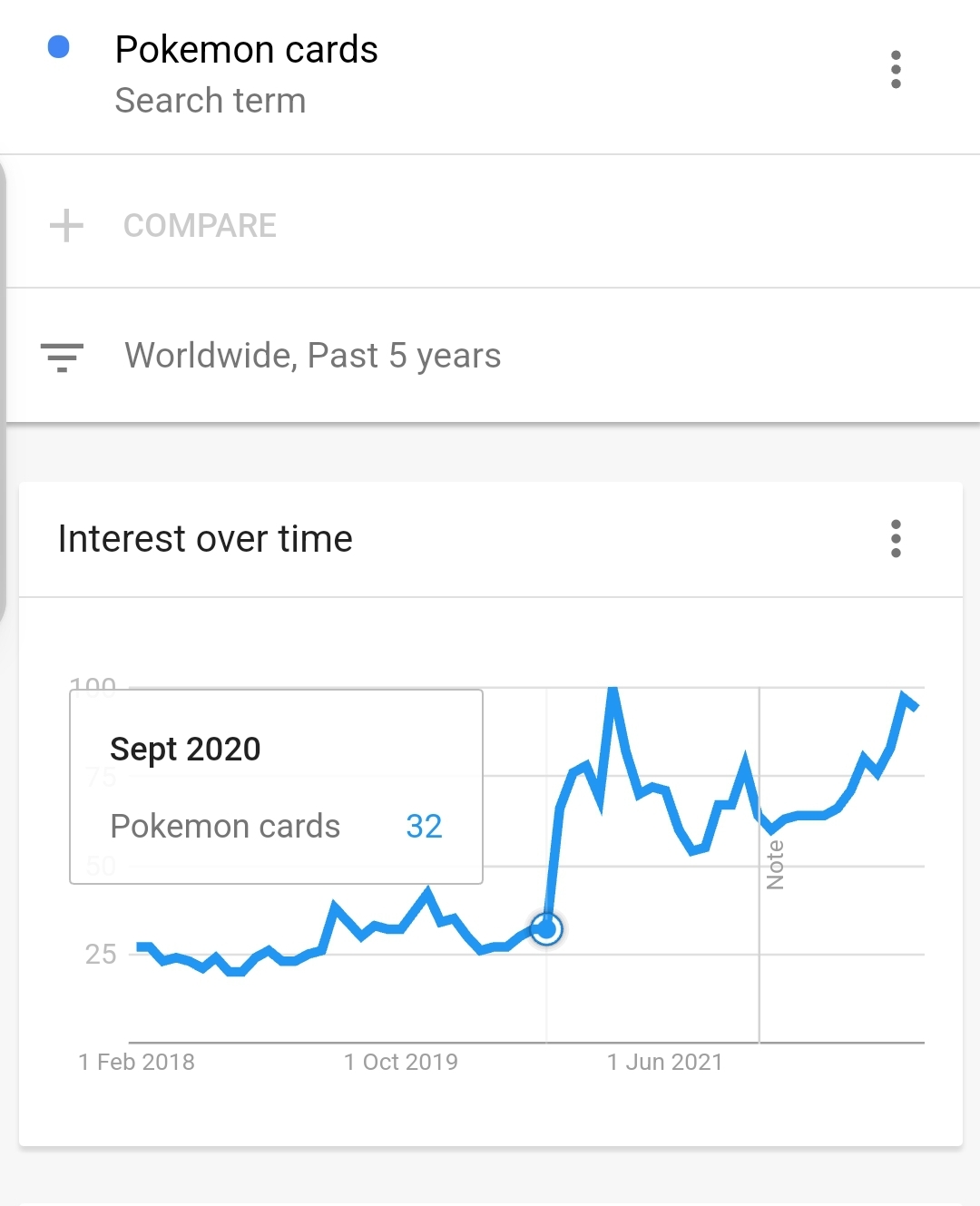
Task: Click the 25 value axis label
Action: (x=101, y=954)
